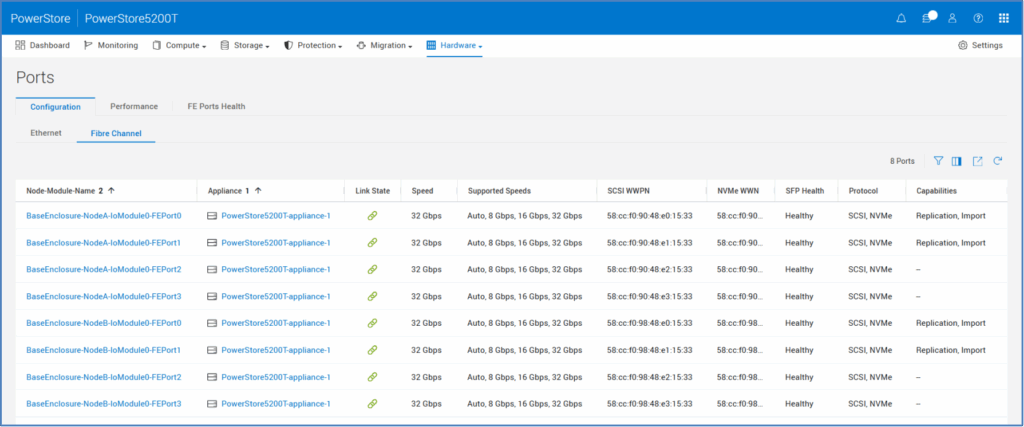This screenshot has height=427, width=1024.
Task: Select the Configuration tab
Action: pos(56,106)
